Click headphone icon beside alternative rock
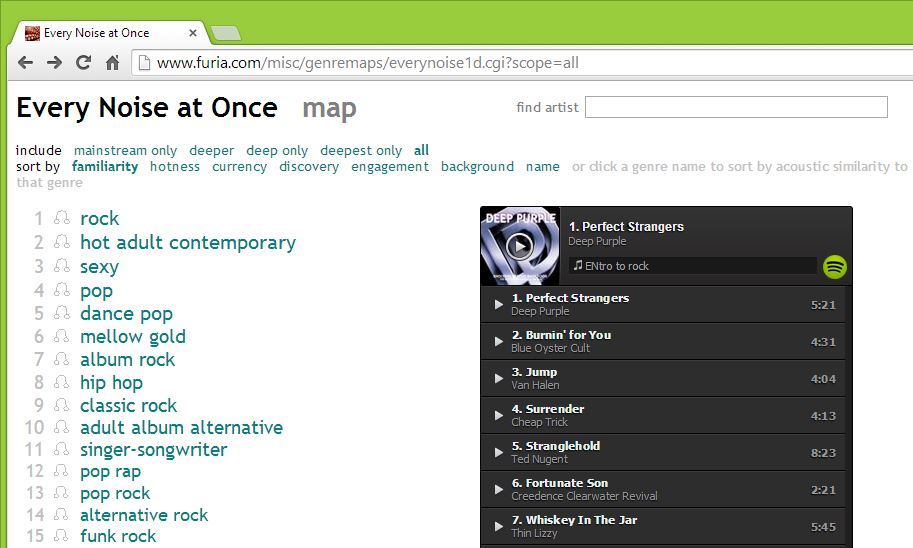Image resolution: width=913 pixels, height=548 pixels. 62,514
